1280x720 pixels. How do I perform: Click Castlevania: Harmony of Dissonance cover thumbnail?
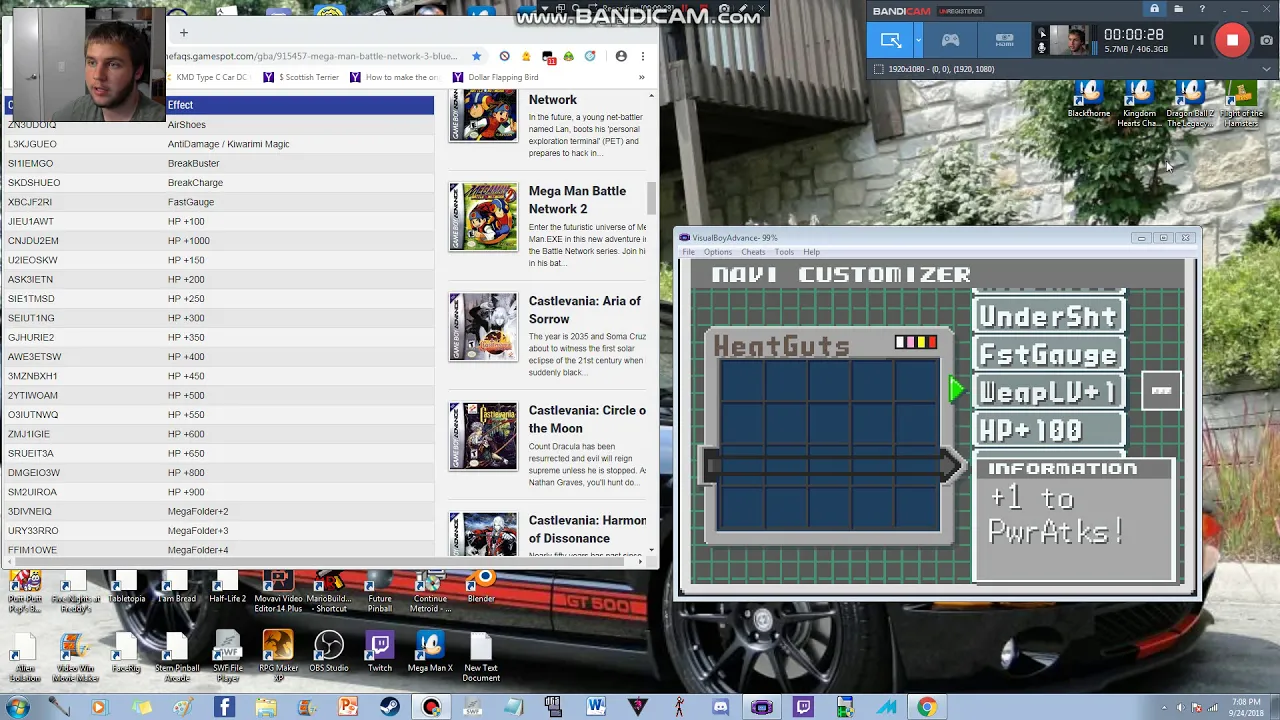(x=483, y=535)
